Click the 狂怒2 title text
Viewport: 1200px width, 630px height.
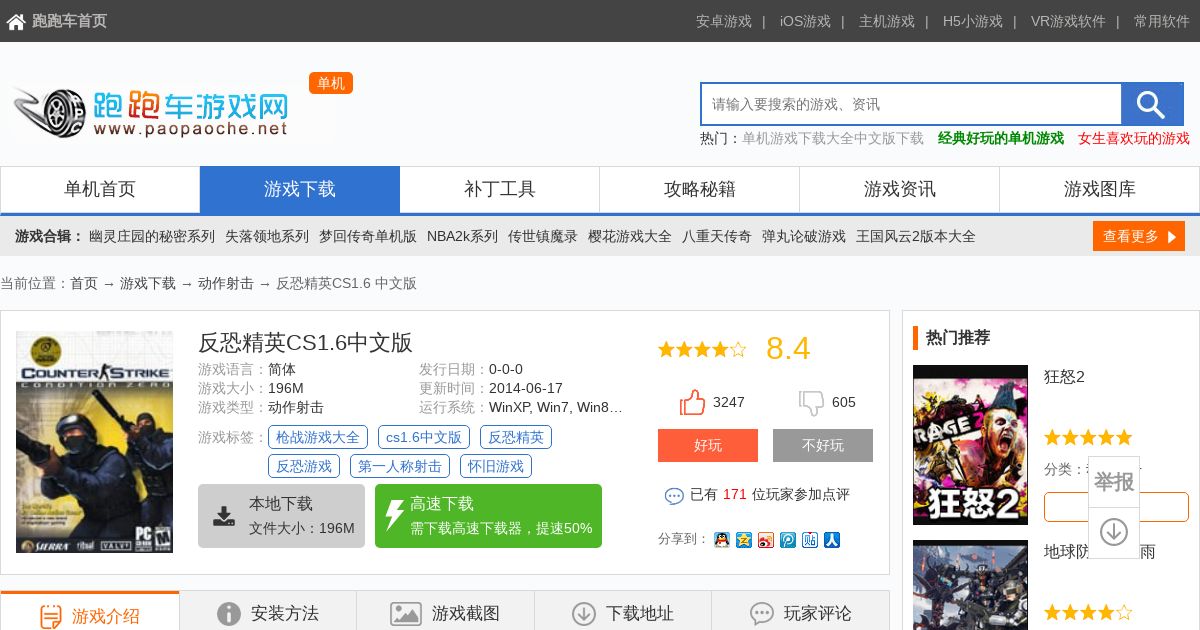point(1064,377)
